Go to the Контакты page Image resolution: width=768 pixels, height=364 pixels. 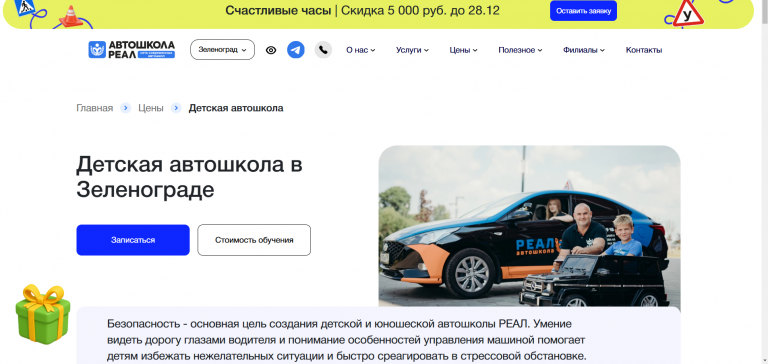(x=644, y=50)
